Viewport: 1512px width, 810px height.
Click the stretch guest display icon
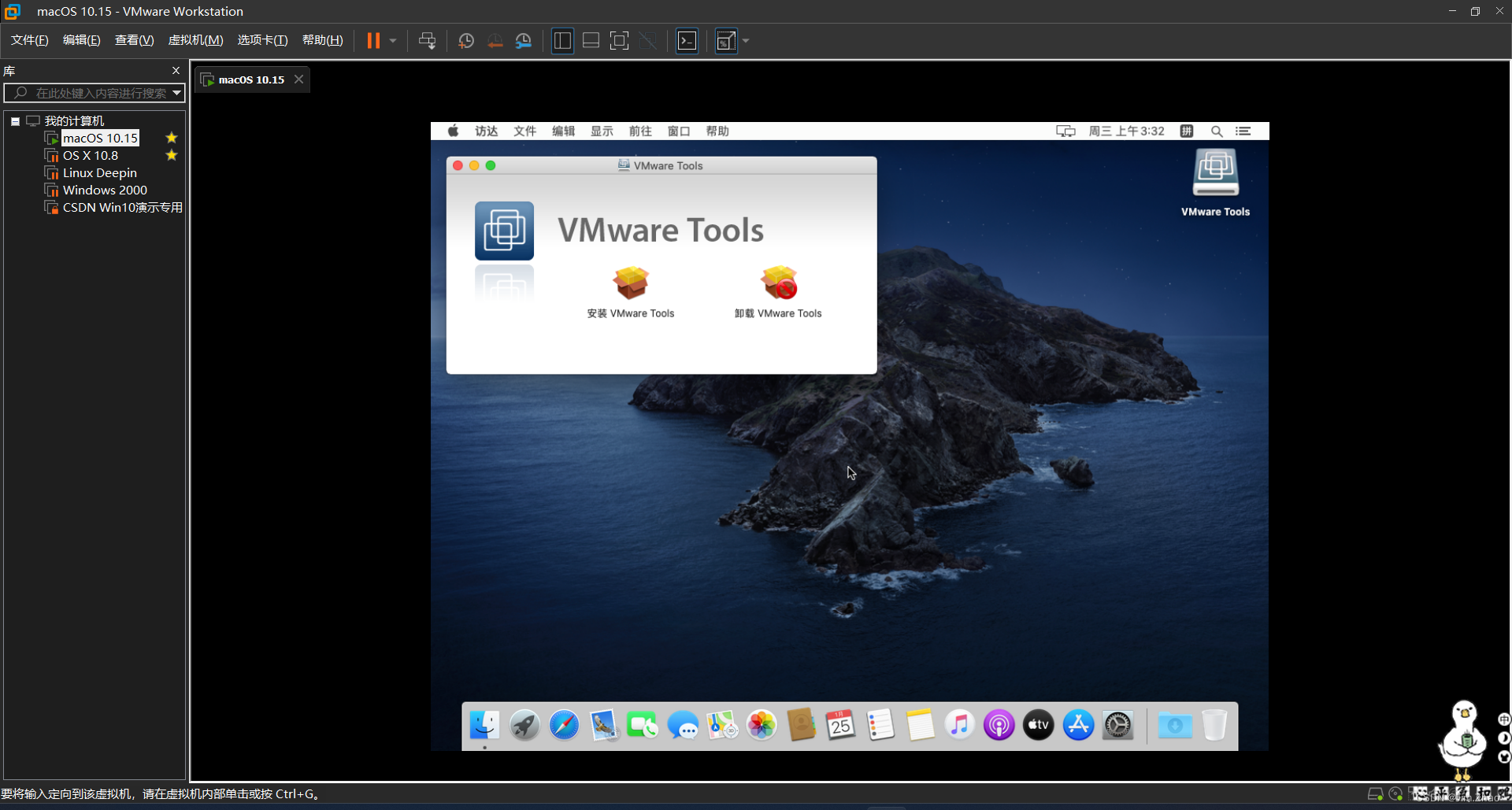pos(726,41)
